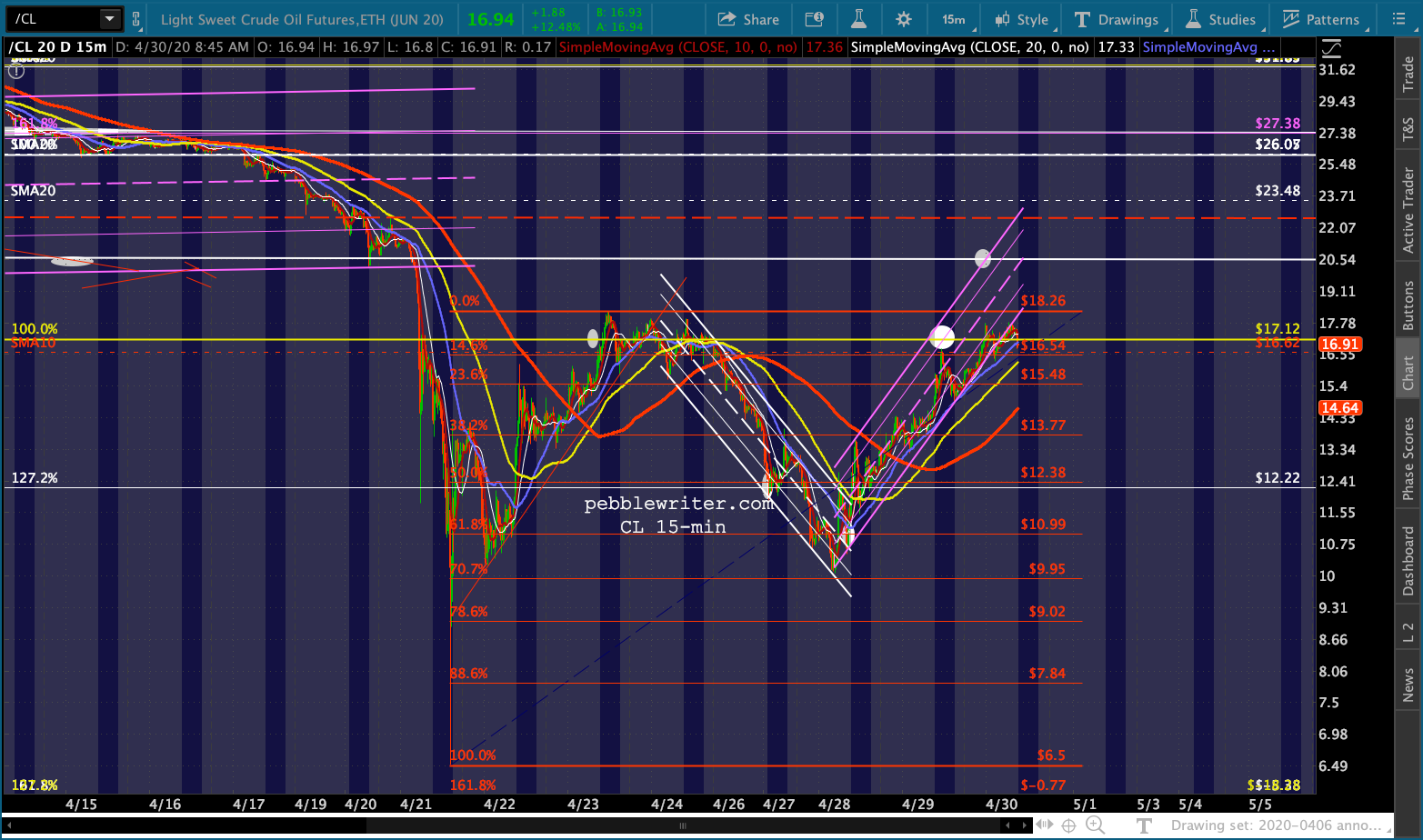Click the horizontal time axis scrollbar
1423x840 pixels.
[518, 825]
